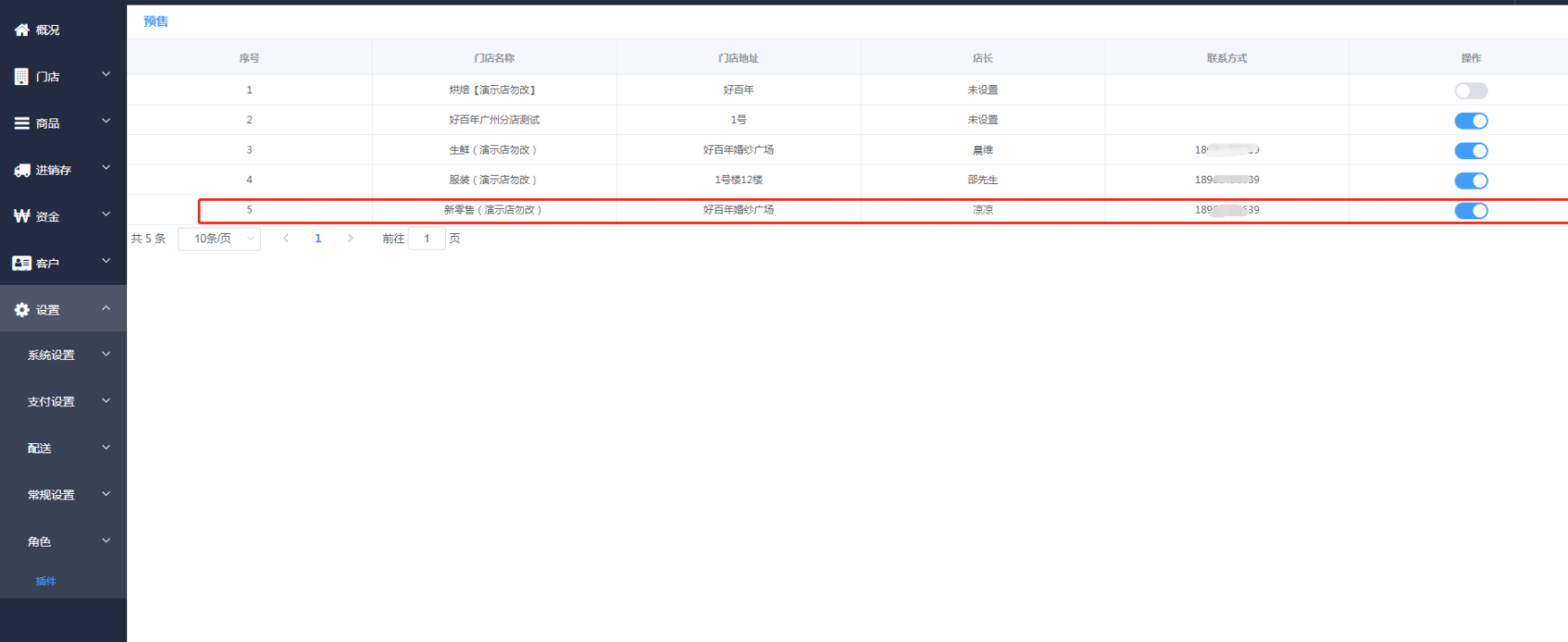
Task: Open the 配送 submenu
Action: coord(63,449)
